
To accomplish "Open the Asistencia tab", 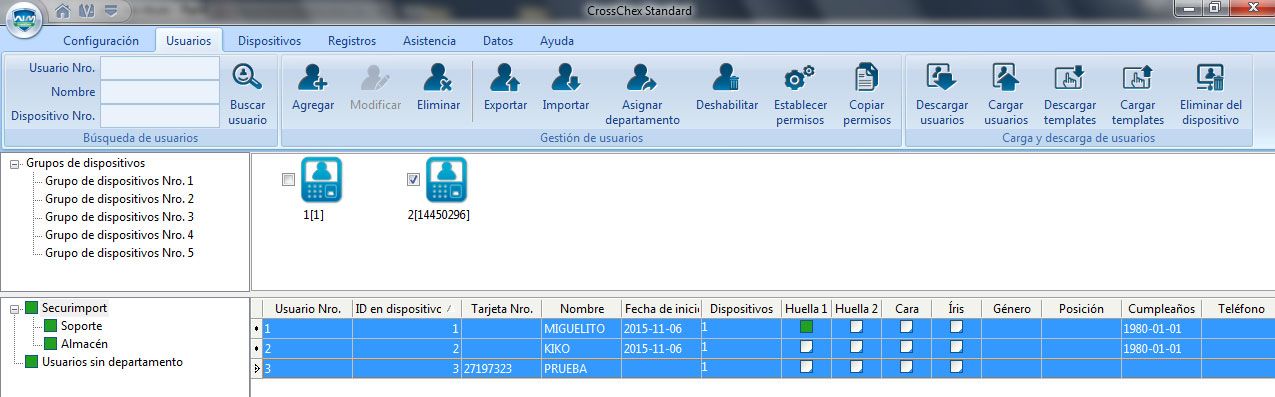I will click(x=429, y=41).
